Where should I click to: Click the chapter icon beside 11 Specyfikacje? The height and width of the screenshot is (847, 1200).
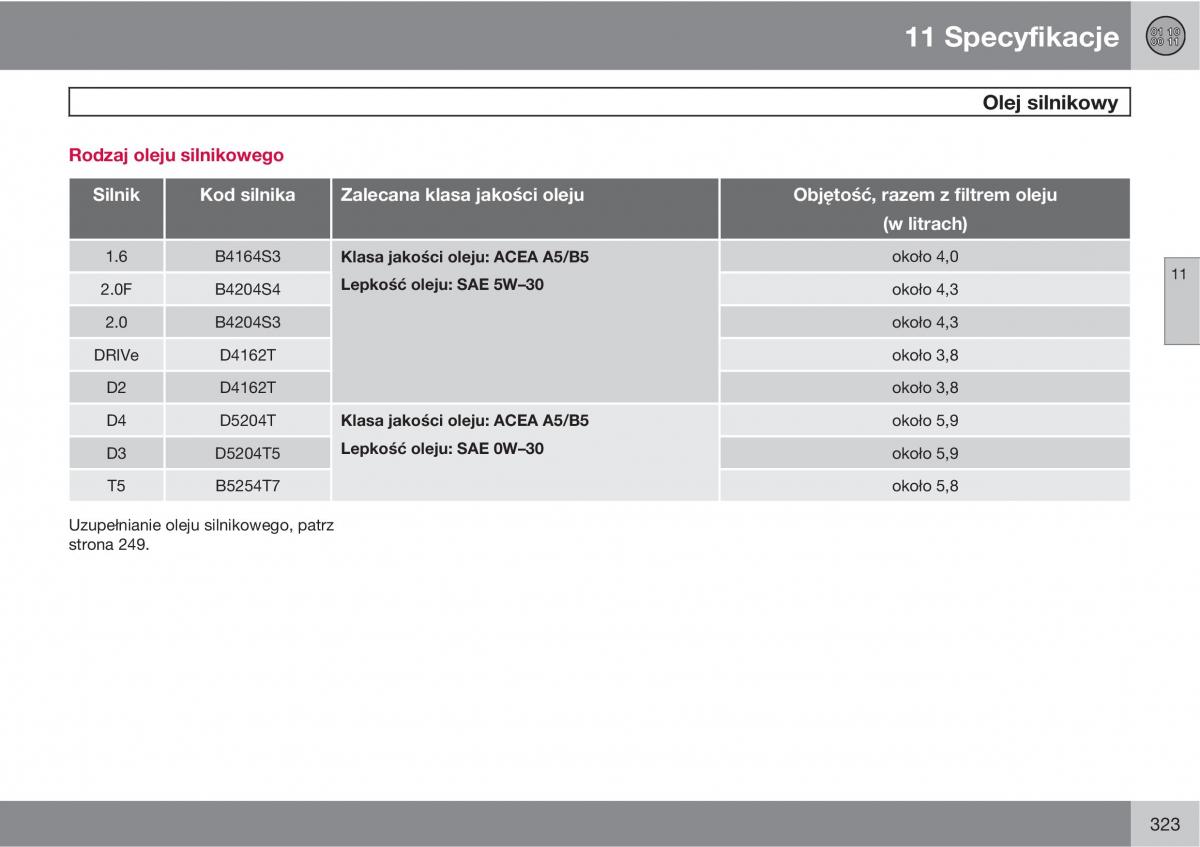(x=1164, y=38)
